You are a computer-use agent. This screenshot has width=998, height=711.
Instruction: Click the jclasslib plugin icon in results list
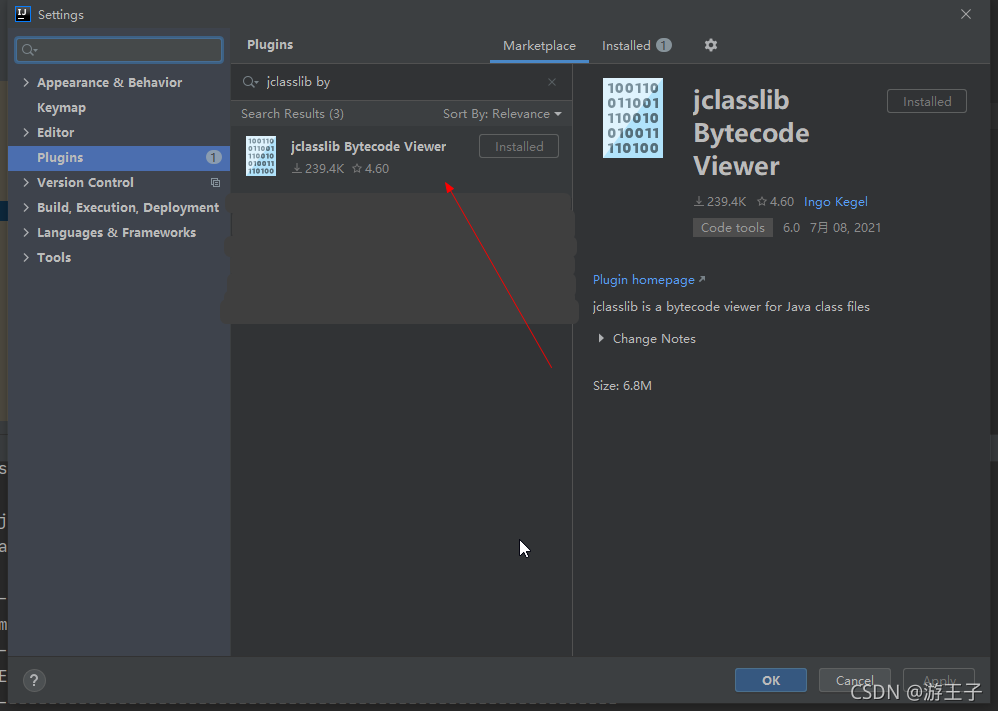click(261, 156)
